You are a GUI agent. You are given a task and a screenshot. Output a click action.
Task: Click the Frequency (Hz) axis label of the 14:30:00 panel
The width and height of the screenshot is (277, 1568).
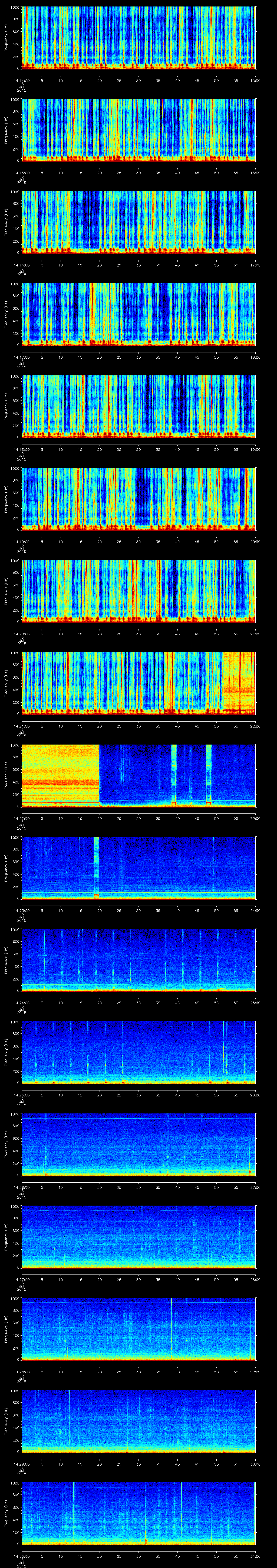coord(6,1513)
